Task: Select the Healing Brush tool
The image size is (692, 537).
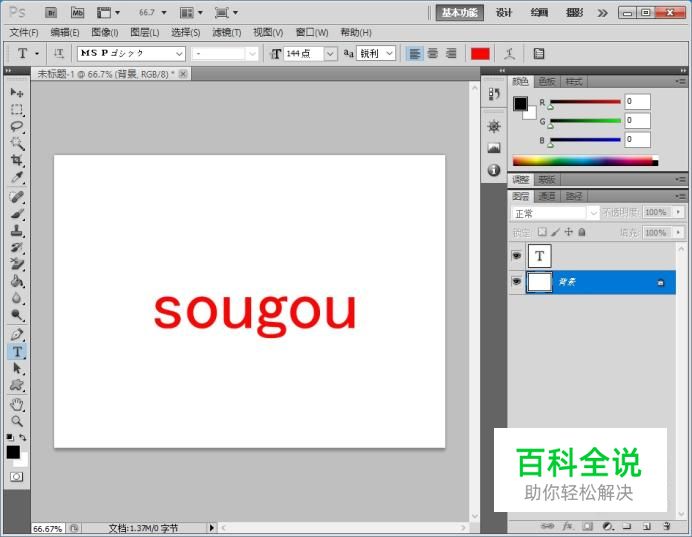Action: click(17, 197)
